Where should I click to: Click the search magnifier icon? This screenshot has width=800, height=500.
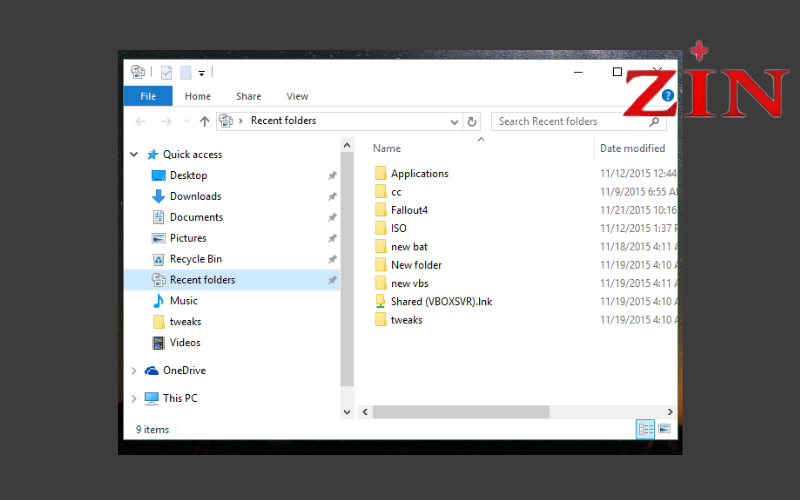655,121
